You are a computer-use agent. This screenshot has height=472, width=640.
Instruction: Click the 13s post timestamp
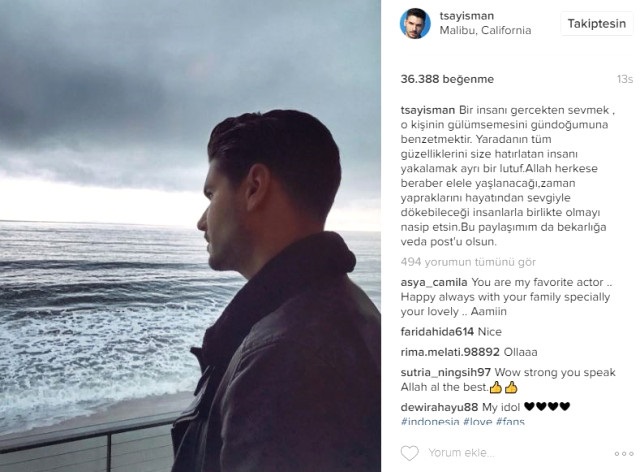pos(625,79)
